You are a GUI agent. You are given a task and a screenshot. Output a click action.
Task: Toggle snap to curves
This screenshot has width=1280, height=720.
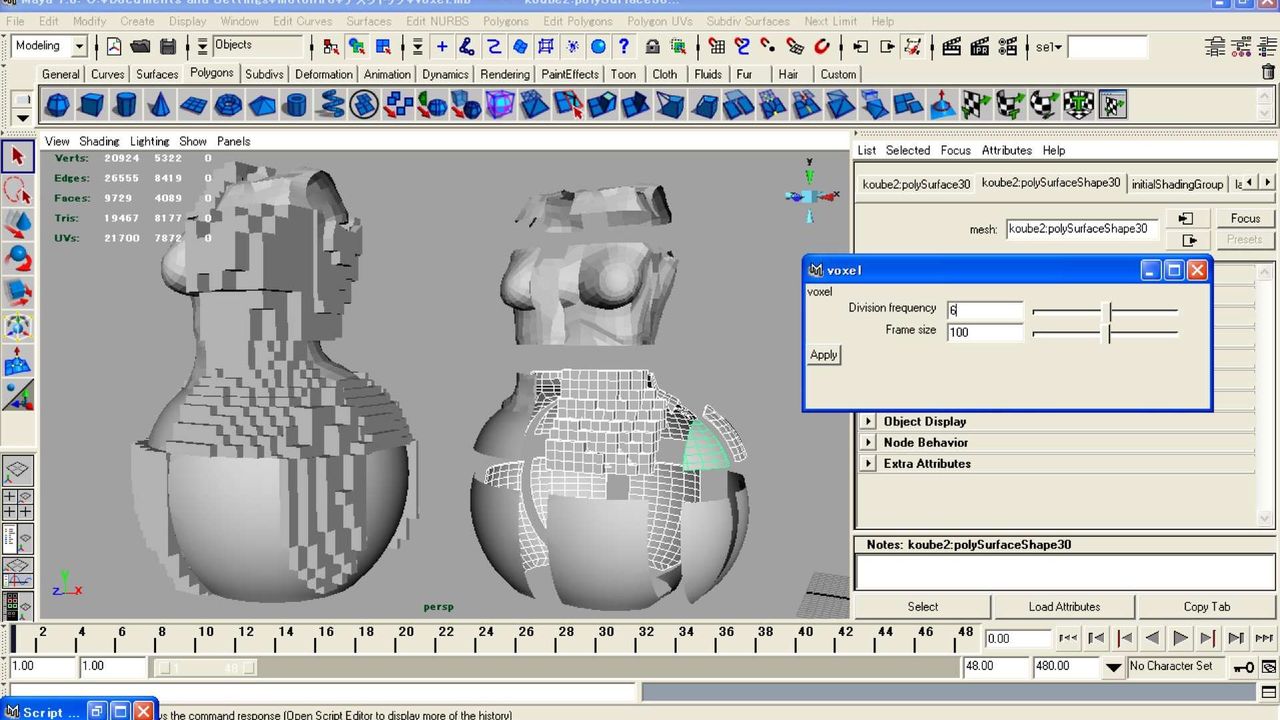pos(742,46)
